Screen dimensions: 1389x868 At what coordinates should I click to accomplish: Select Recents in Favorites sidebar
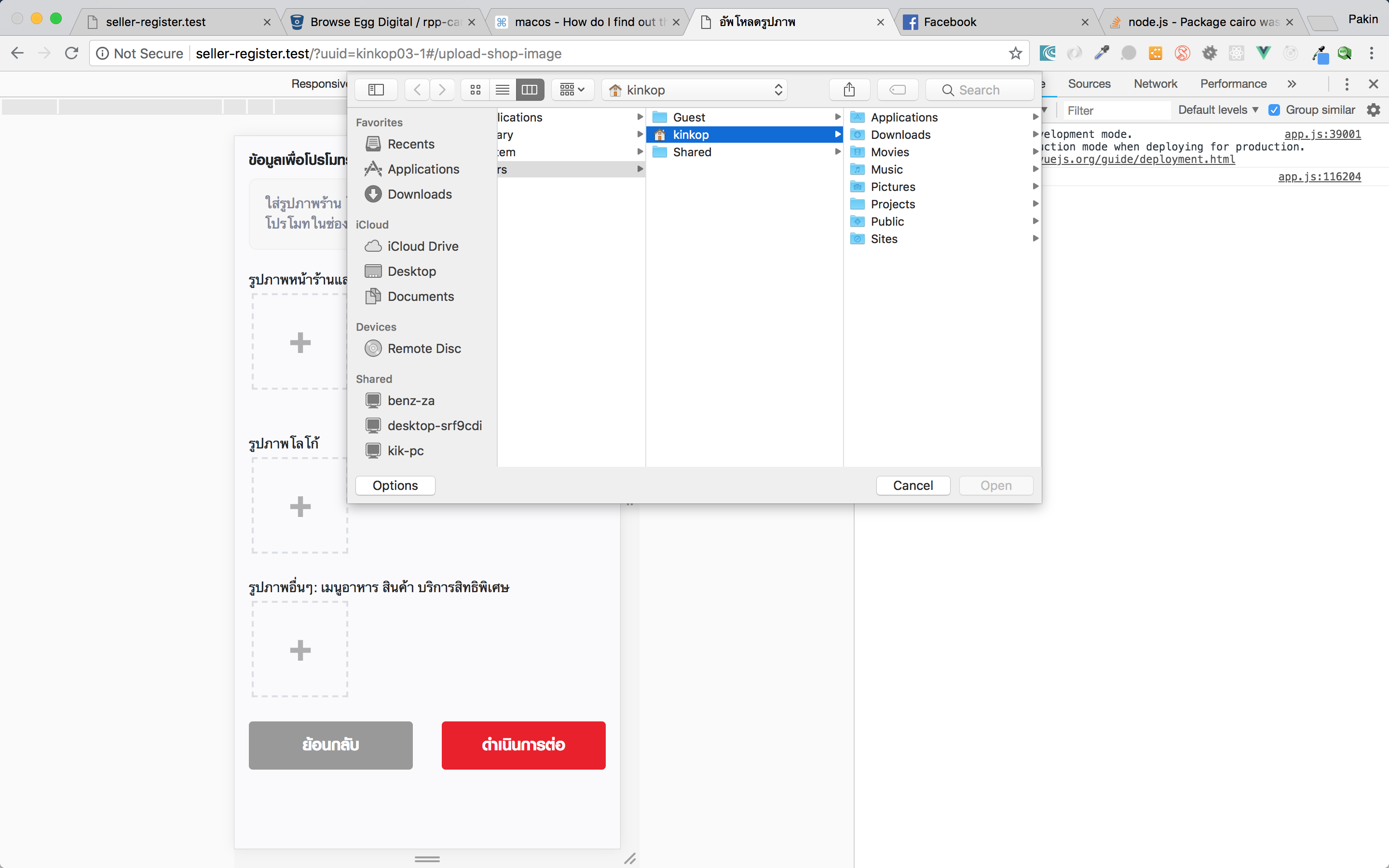(411, 144)
